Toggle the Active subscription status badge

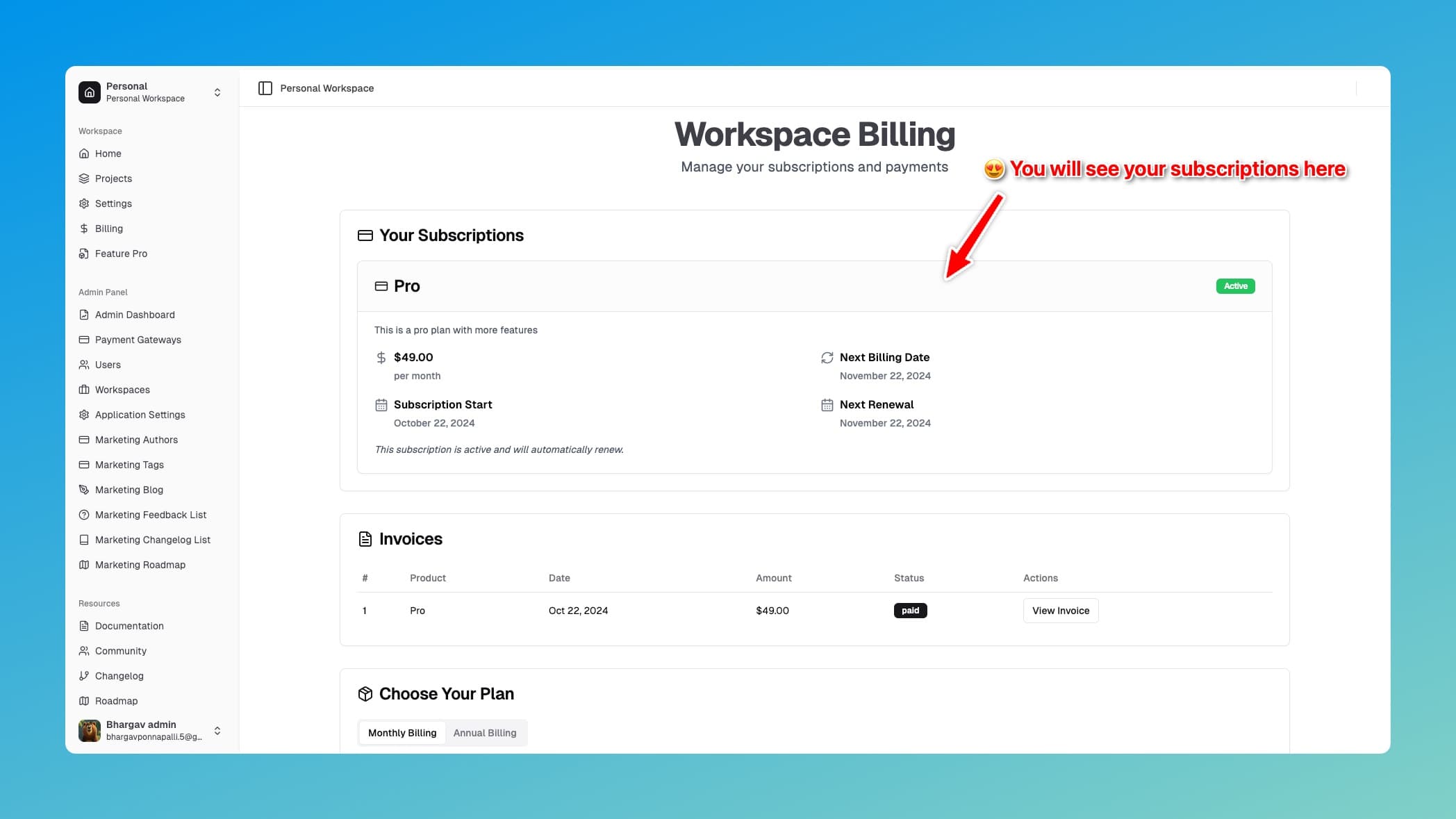coord(1235,286)
